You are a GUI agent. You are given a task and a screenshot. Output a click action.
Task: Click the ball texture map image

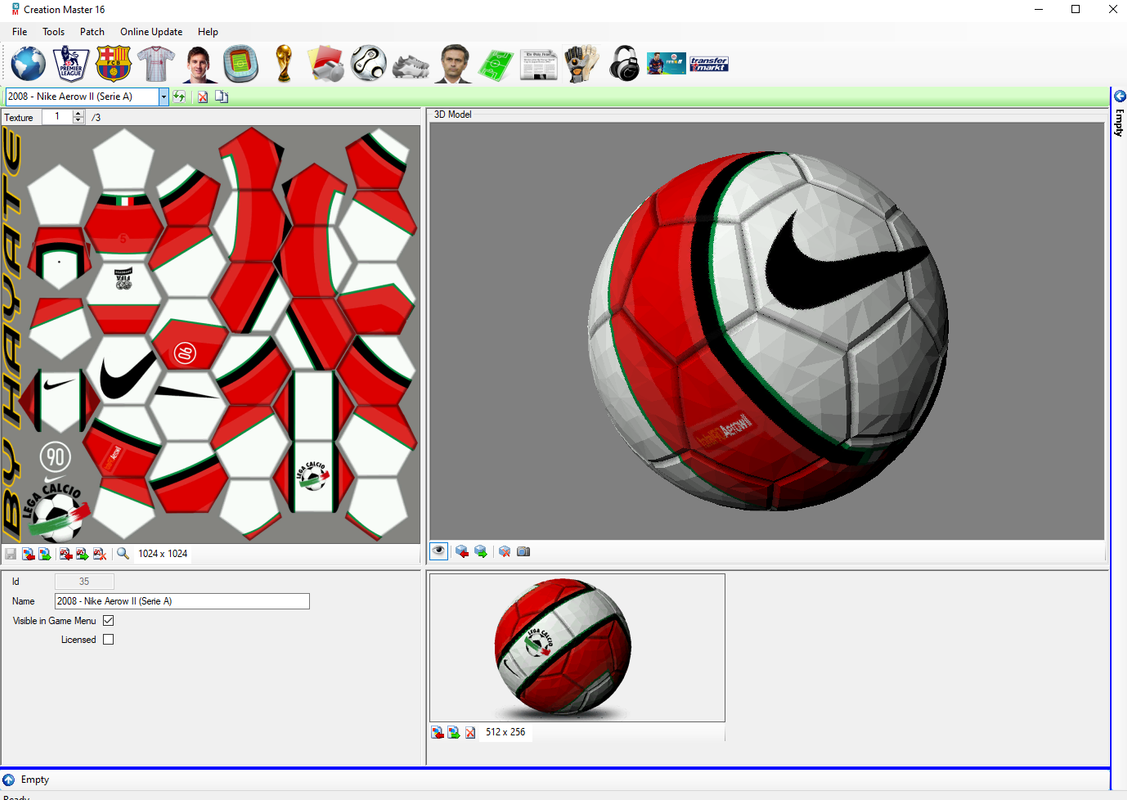tap(211, 334)
